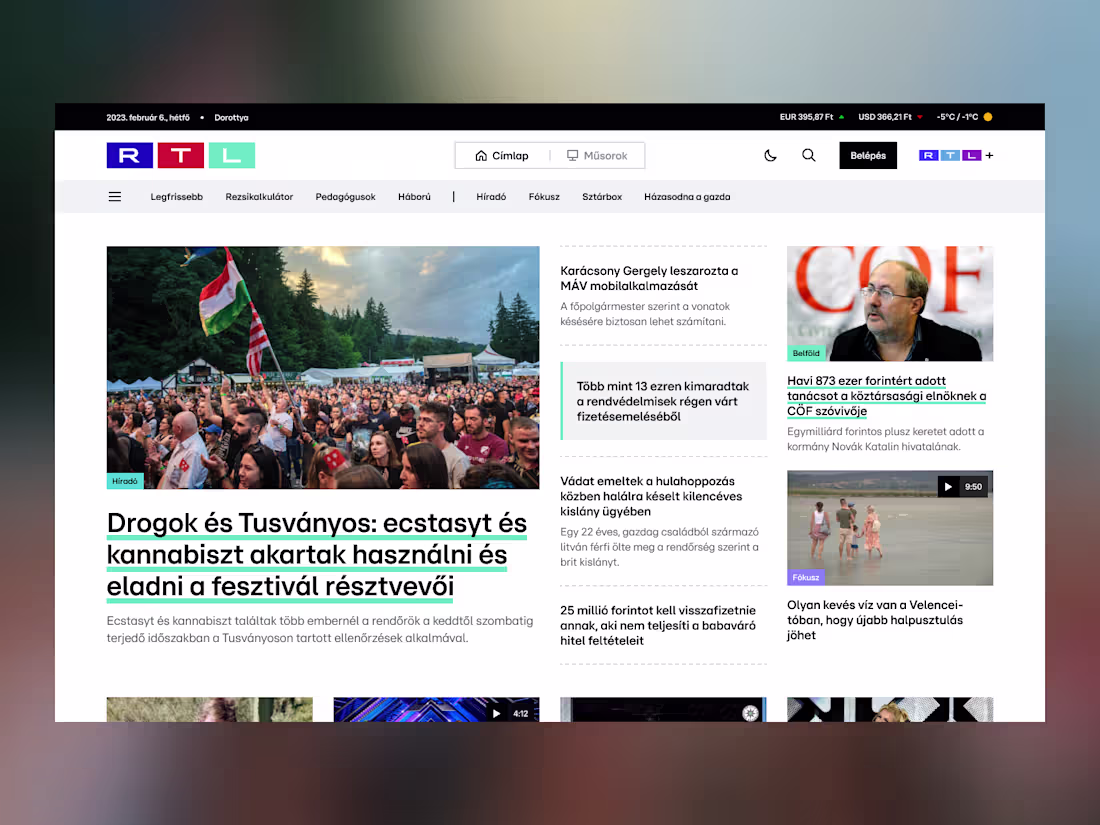The height and width of the screenshot is (825, 1100).
Task: Open the CÖF man photo thumbnail
Action: [890, 304]
